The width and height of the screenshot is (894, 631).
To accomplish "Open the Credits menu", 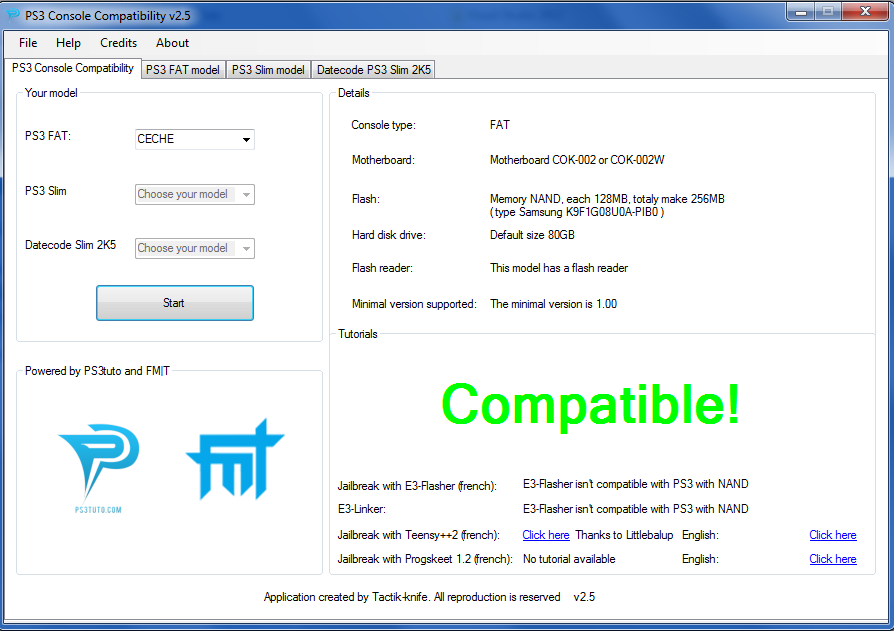I will [x=119, y=43].
